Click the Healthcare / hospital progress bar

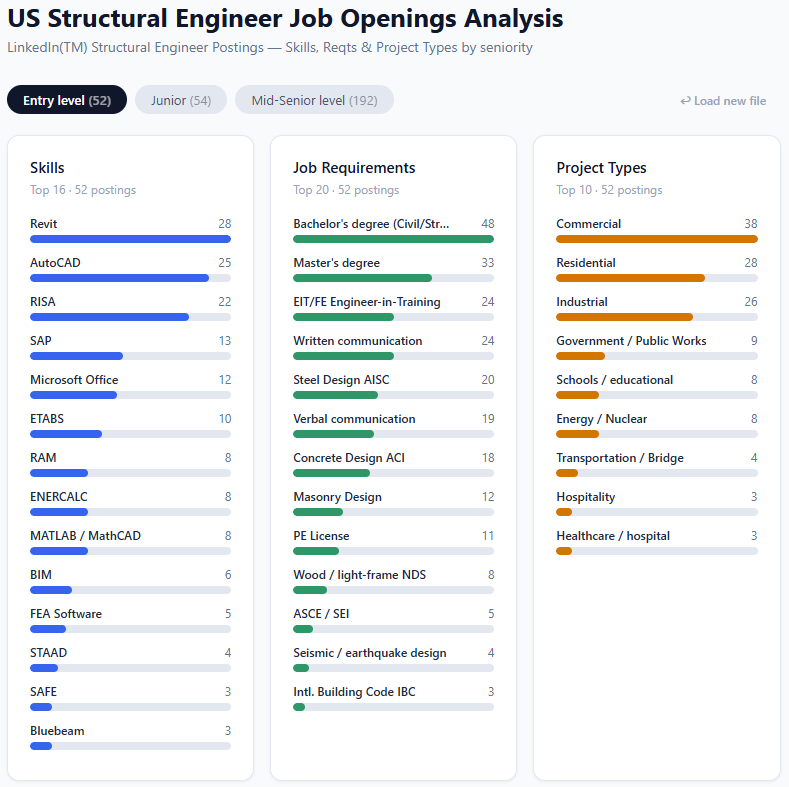[656, 551]
